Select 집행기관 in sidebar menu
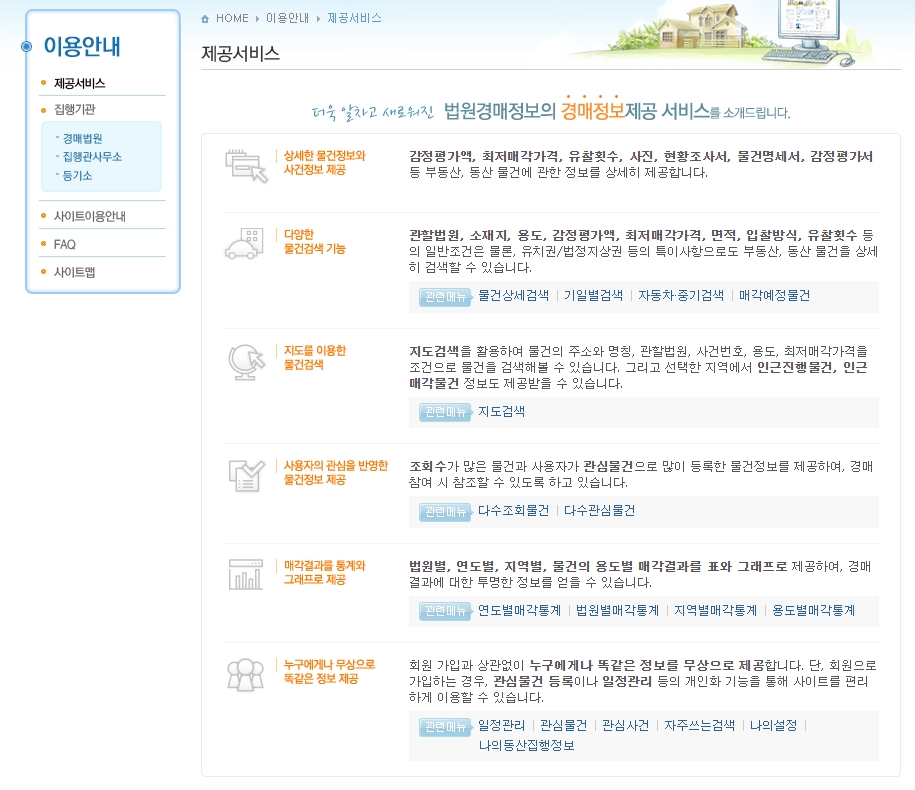This screenshot has height=790, width=915. tap(75, 110)
